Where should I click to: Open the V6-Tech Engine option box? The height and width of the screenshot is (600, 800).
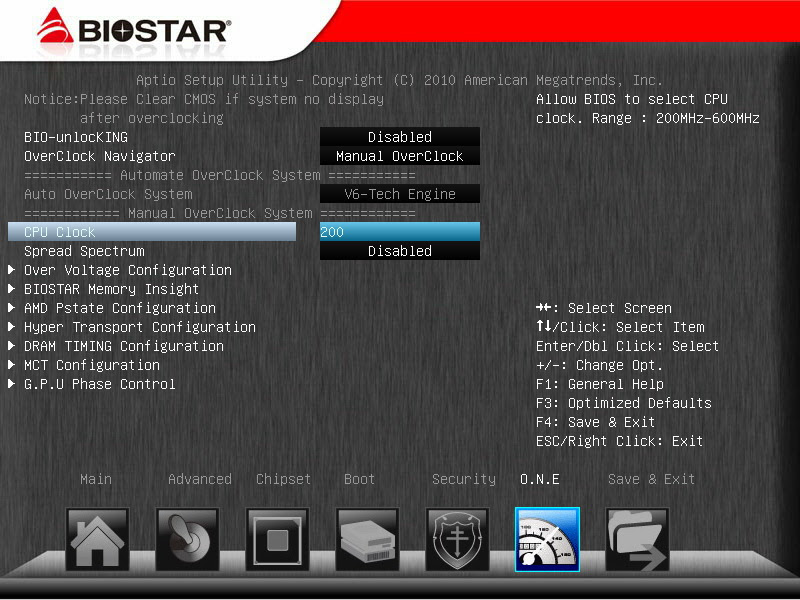point(399,194)
